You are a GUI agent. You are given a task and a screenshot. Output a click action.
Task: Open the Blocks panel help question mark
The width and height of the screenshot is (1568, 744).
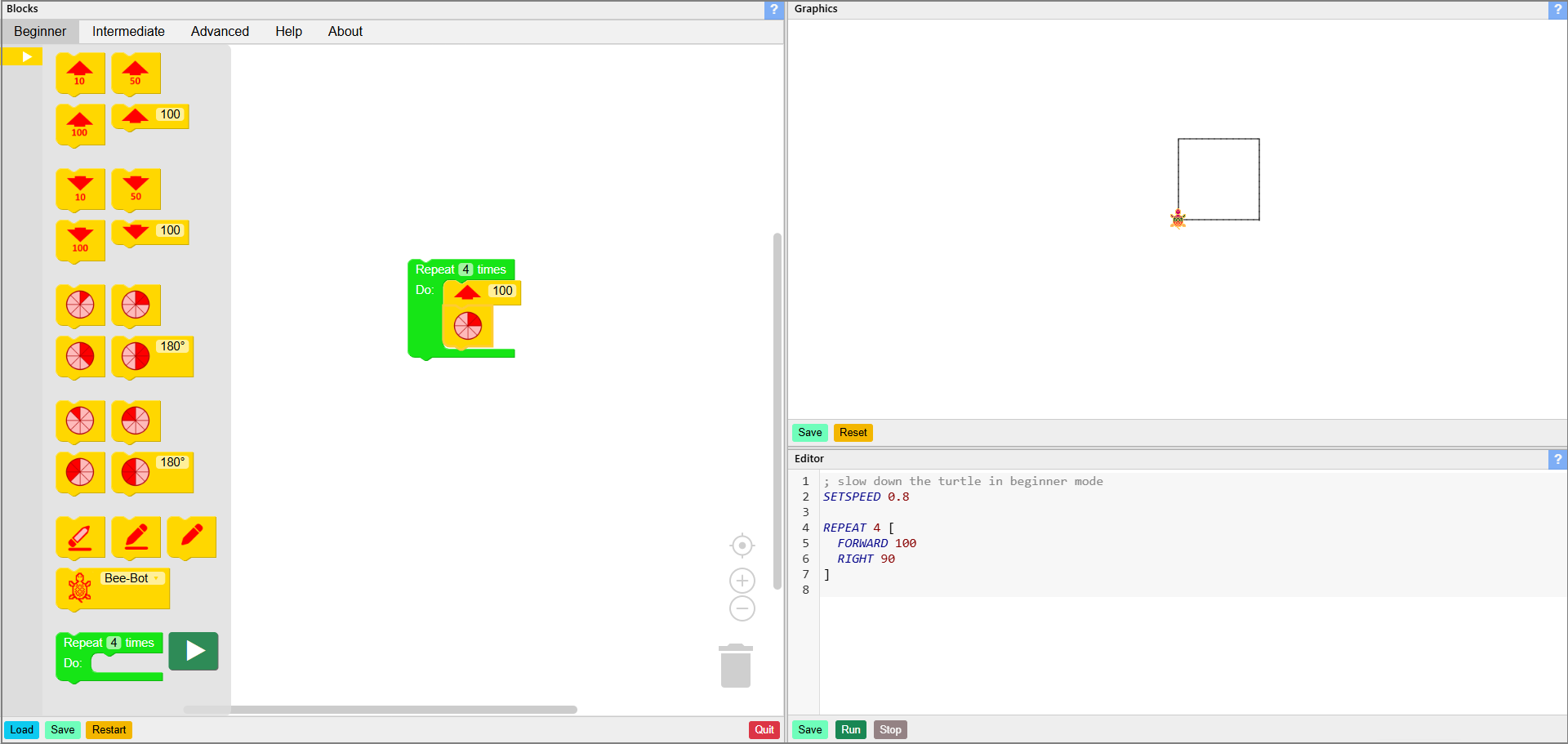coord(773,10)
